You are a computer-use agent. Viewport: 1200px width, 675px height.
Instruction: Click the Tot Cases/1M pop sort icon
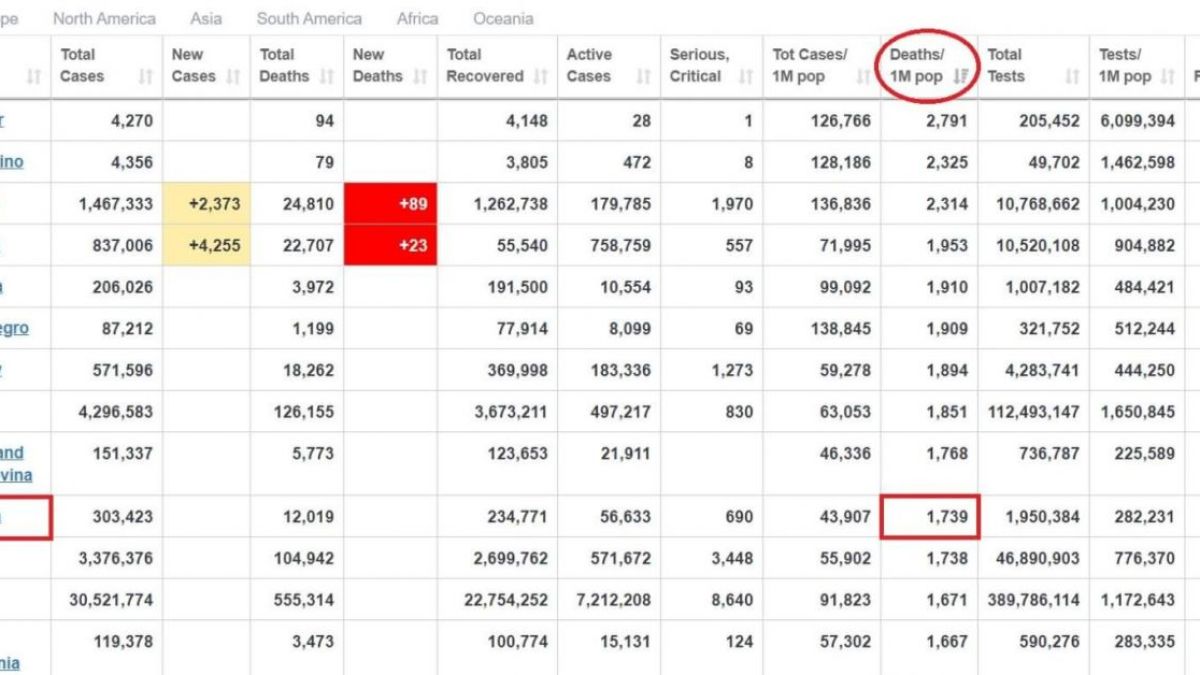863,76
